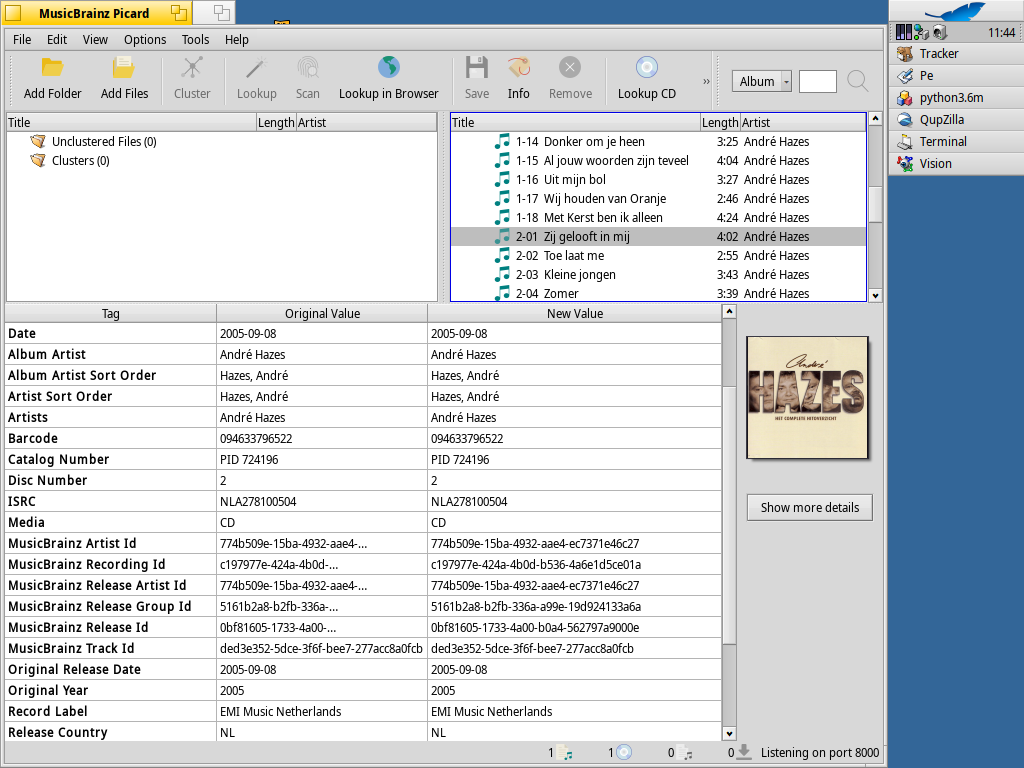Click left pane Title column header
This screenshot has height=768, width=1024.
(131, 122)
